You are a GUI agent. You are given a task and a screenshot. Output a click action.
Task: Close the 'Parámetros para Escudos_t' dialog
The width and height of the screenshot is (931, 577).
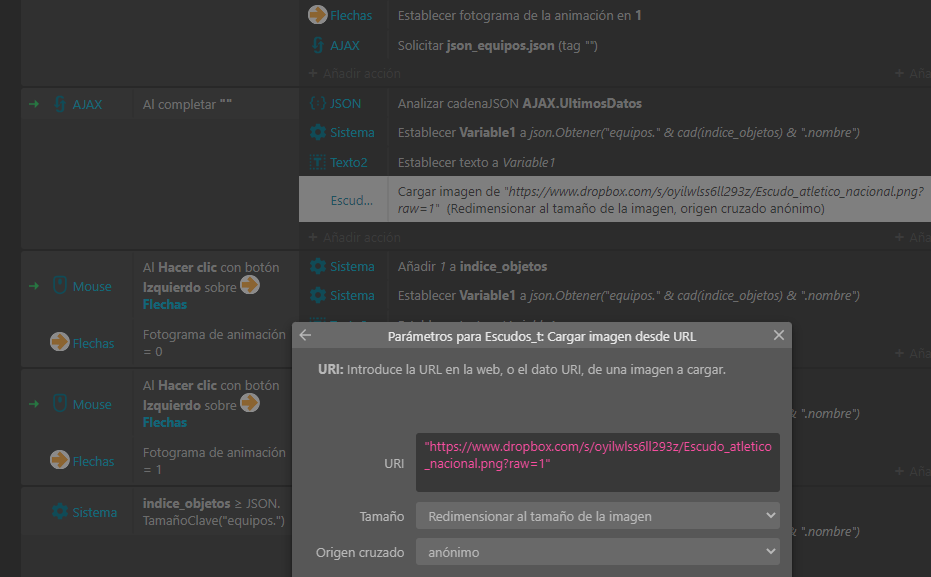coord(779,335)
